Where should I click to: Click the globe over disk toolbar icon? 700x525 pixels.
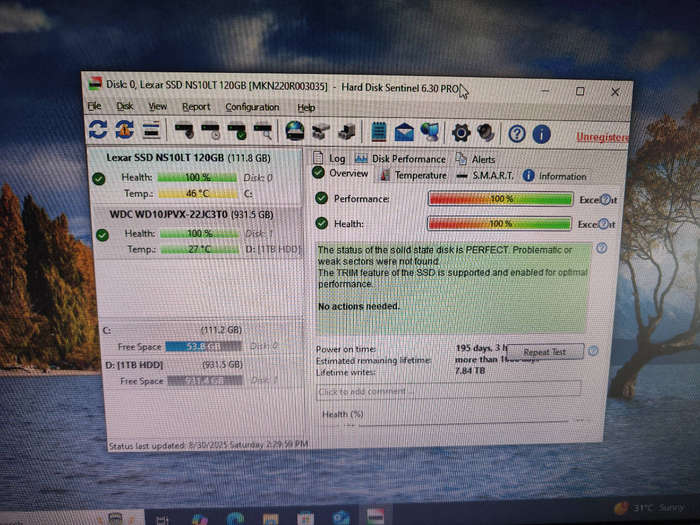click(295, 131)
